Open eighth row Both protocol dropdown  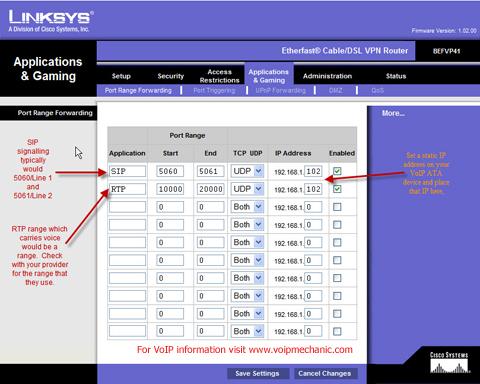247,296
